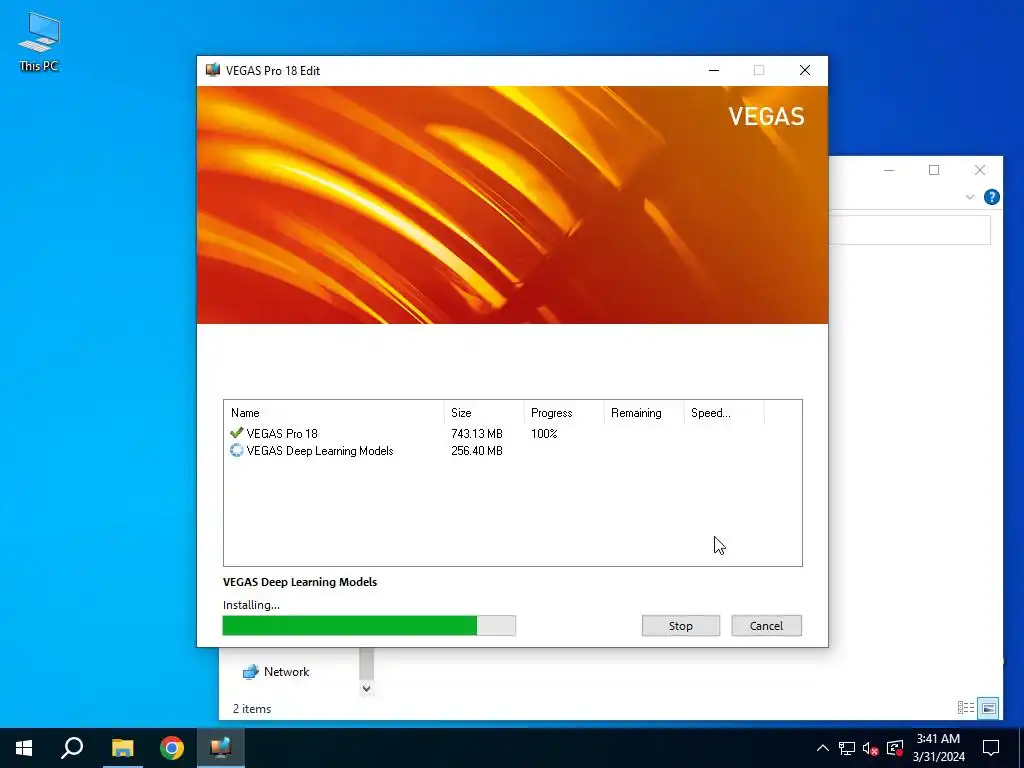Open Help in the File Explorer window

point(991,197)
